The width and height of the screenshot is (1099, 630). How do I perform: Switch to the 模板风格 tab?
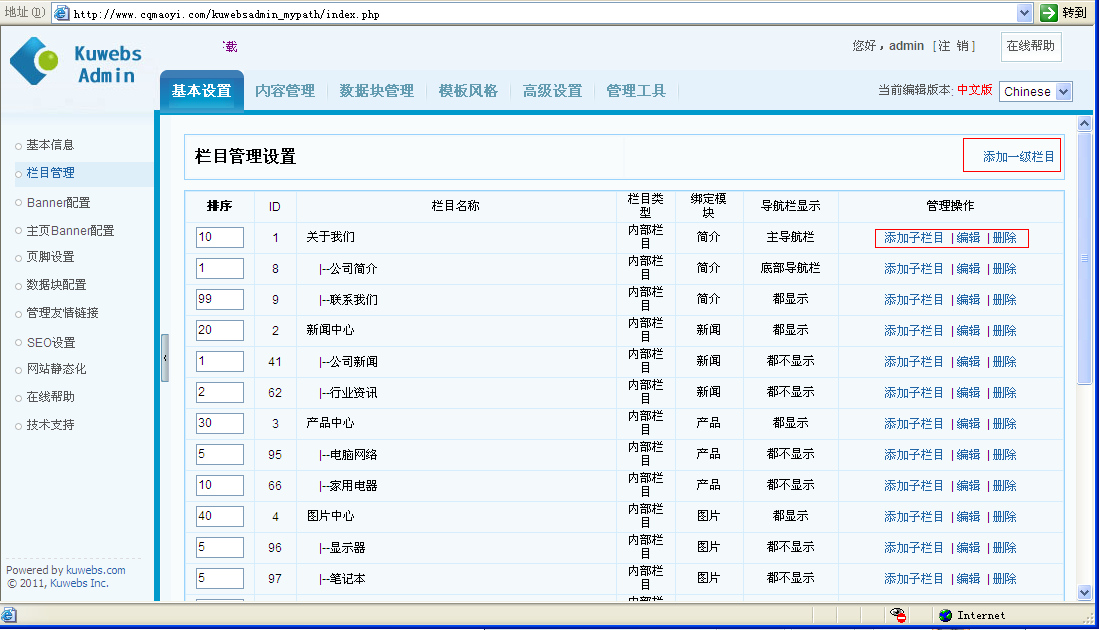pos(468,91)
